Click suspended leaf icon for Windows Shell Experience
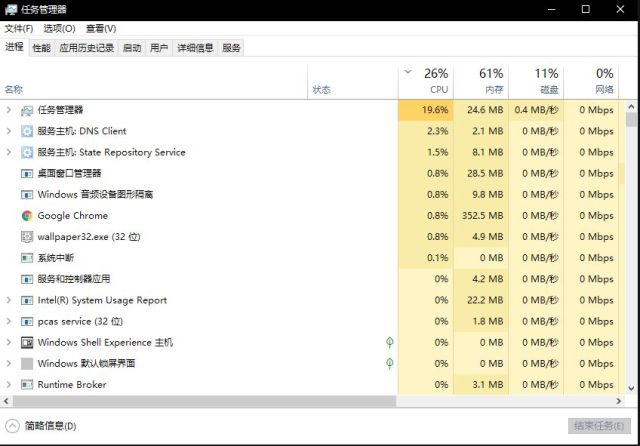The height and width of the screenshot is (446, 640). pos(390,342)
